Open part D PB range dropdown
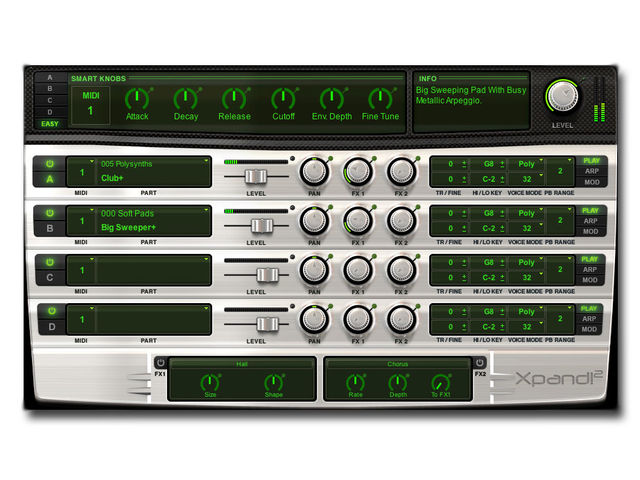 [560, 319]
